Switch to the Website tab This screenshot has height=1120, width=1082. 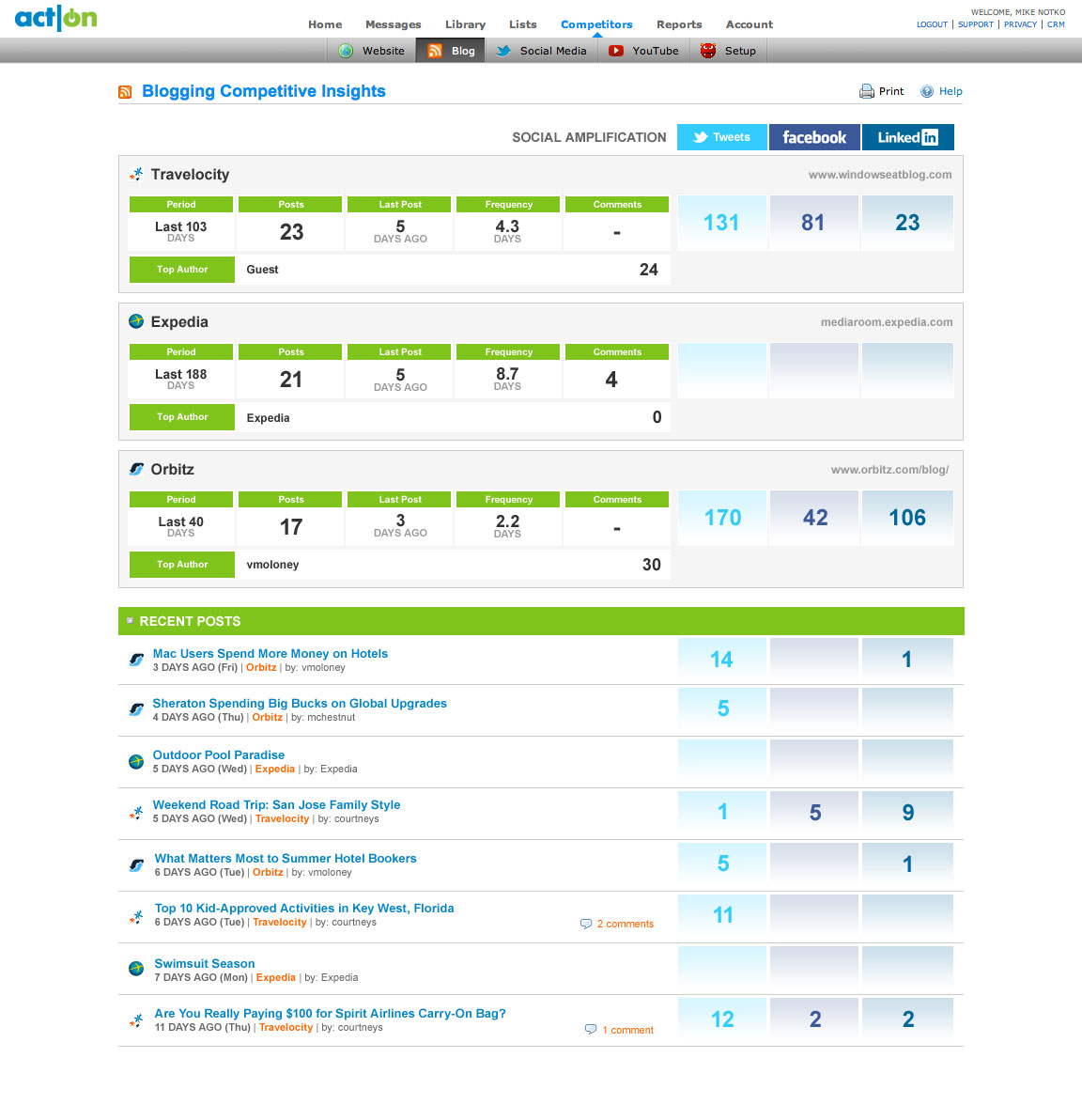click(x=372, y=51)
